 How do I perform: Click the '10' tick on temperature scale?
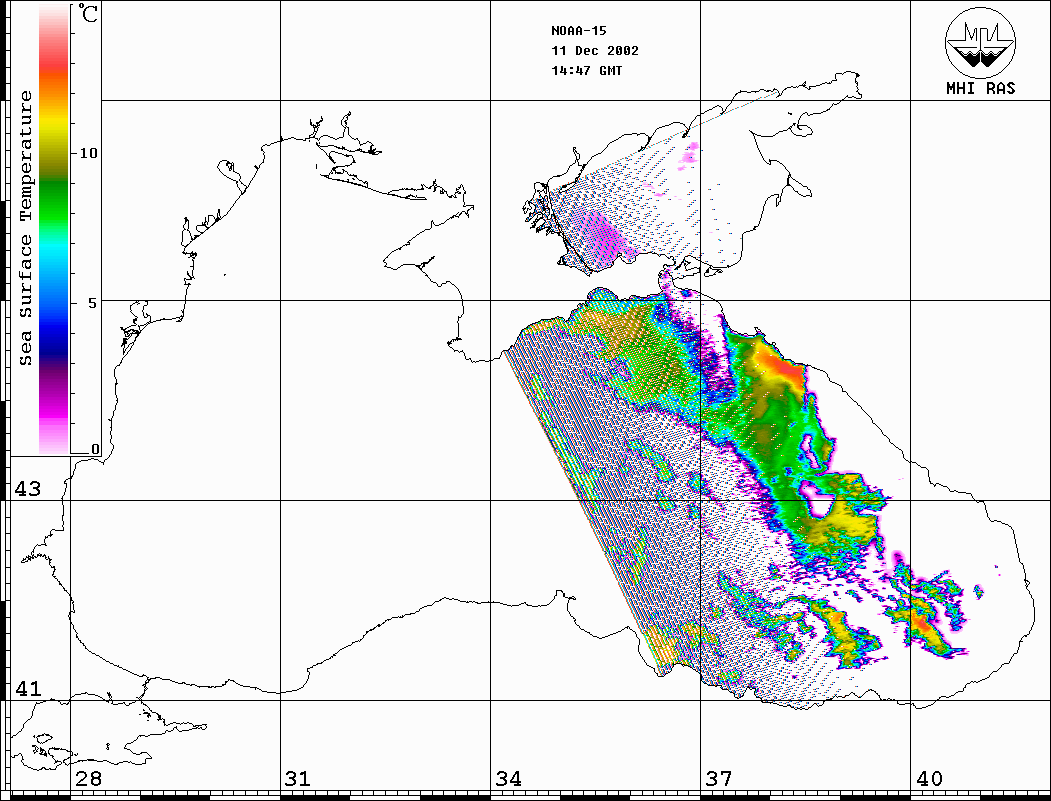pyautogui.click(x=88, y=153)
